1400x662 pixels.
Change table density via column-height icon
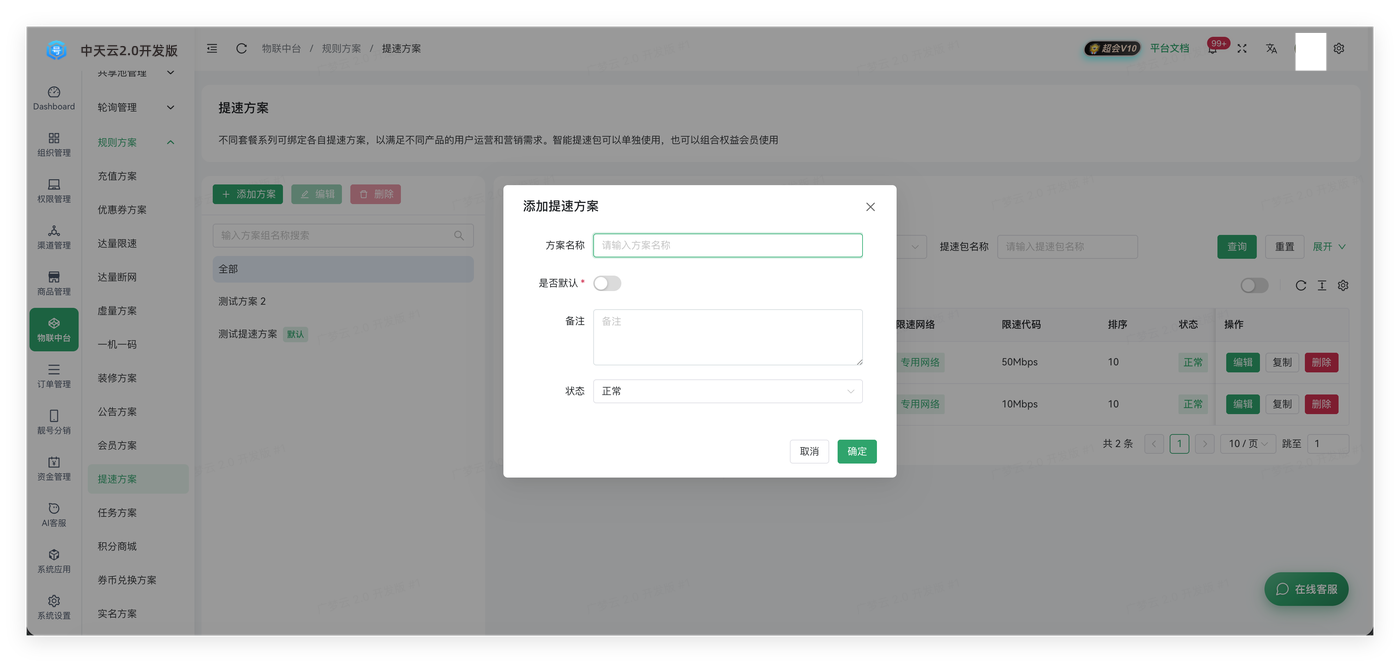click(1322, 285)
